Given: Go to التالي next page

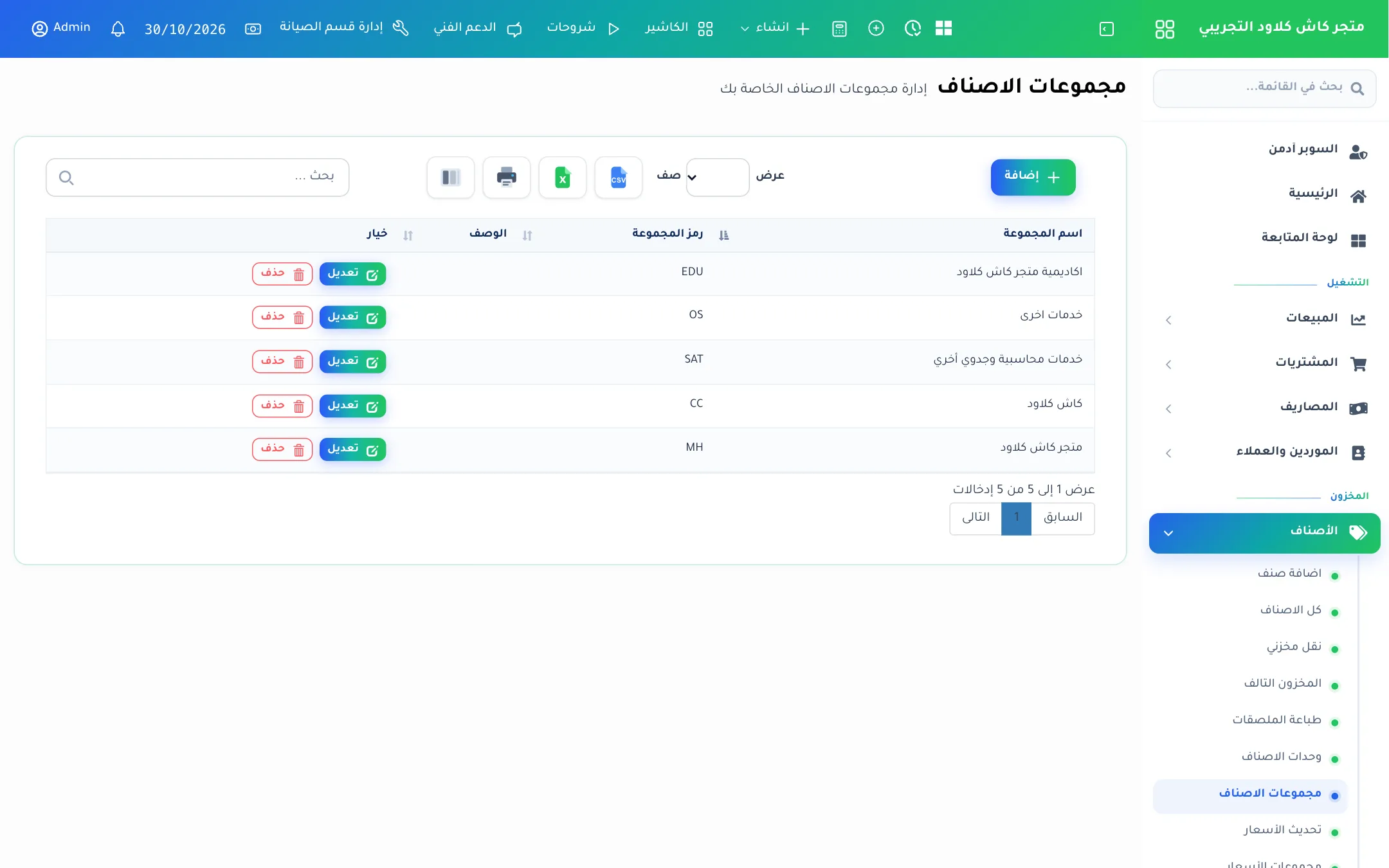Looking at the screenshot, I should click(x=976, y=518).
